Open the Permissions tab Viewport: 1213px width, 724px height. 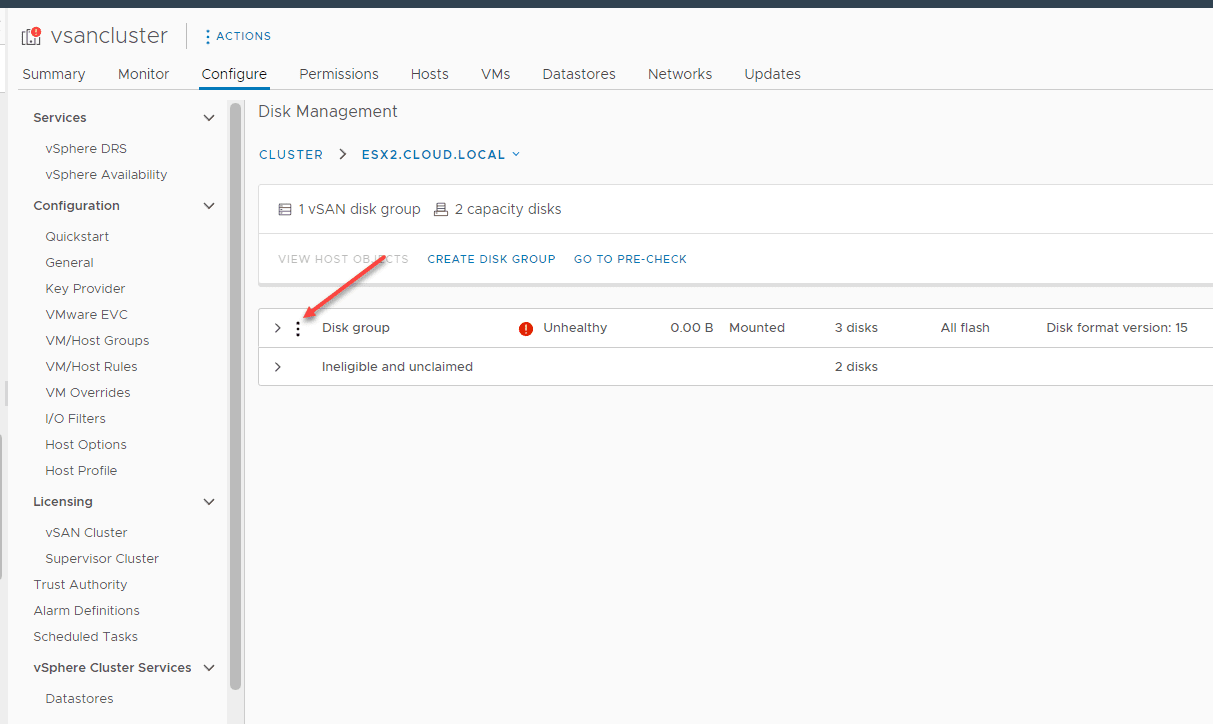tap(339, 74)
